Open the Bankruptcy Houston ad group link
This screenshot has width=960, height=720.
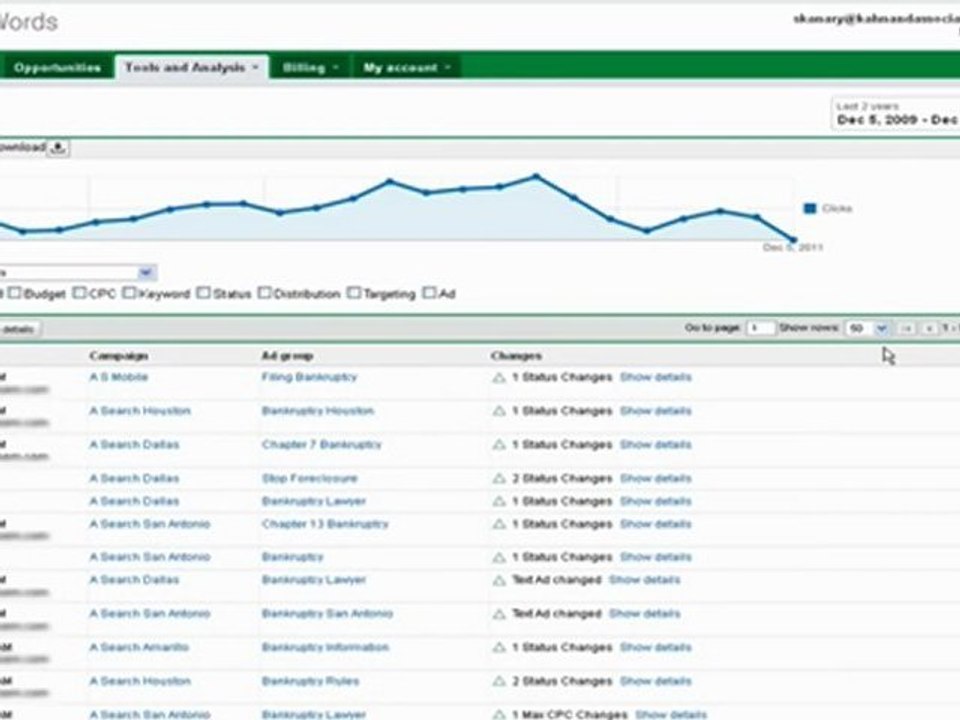(318, 411)
